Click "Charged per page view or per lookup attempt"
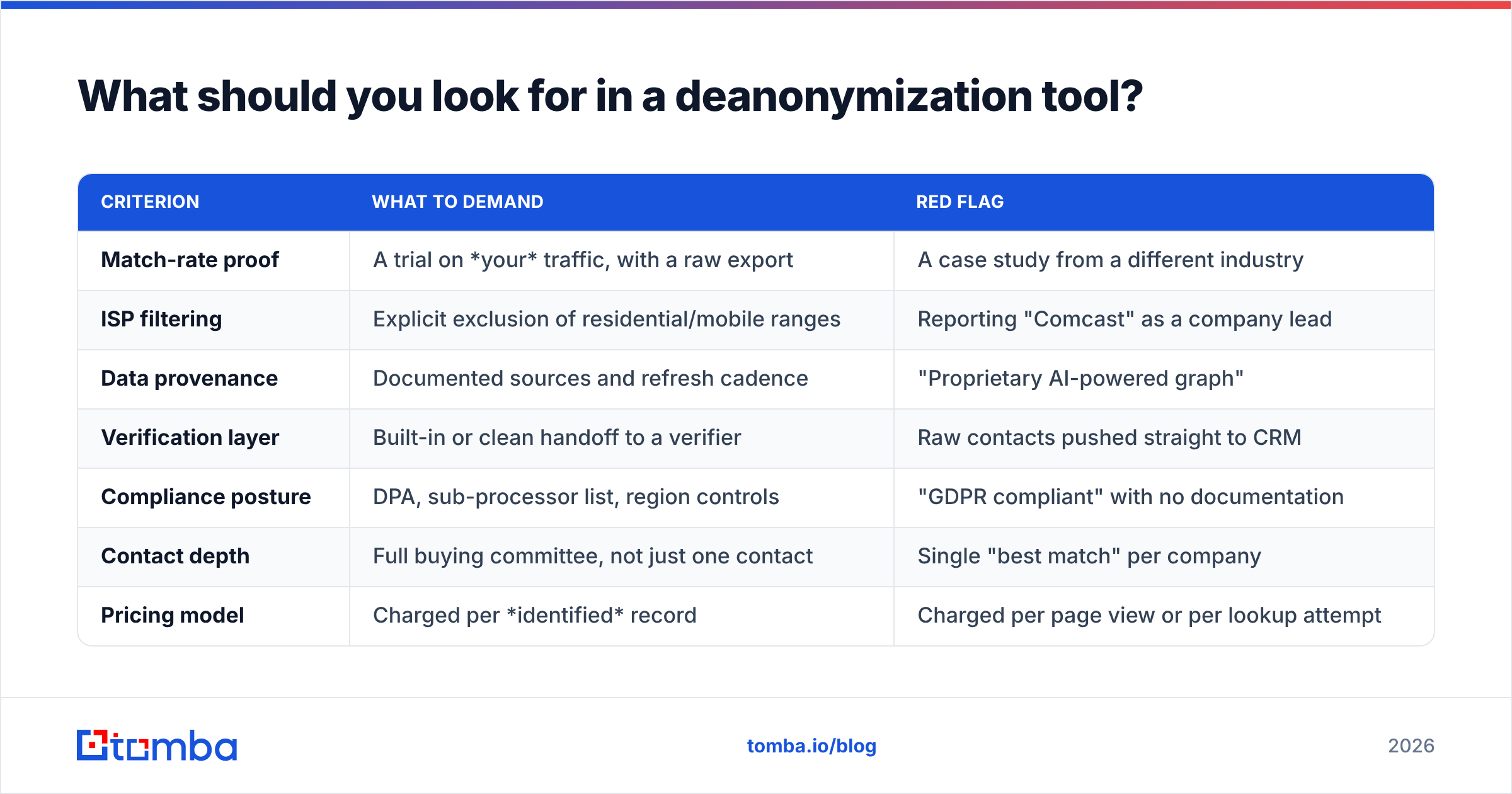This screenshot has width=1512, height=794. (1149, 615)
